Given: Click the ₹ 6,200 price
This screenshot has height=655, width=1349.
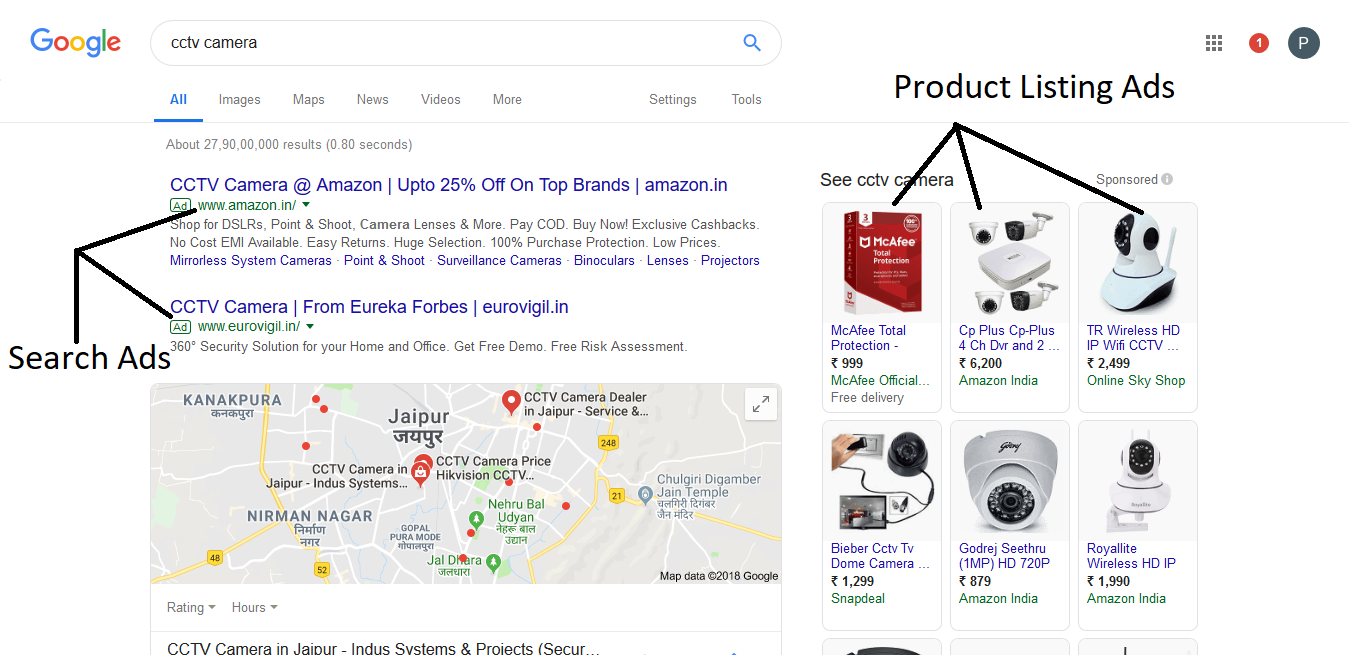Looking at the screenshot, I should tap(980, 363).
